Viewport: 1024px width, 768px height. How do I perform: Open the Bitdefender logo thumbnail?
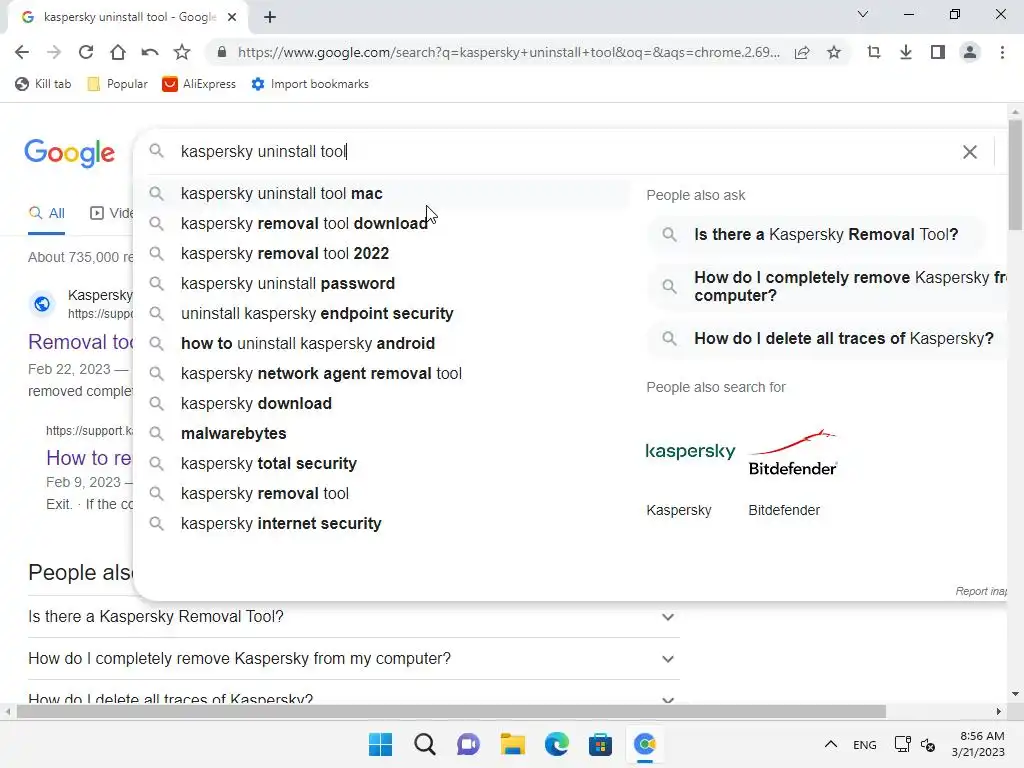pyautogui.click(x=793, y=452)
